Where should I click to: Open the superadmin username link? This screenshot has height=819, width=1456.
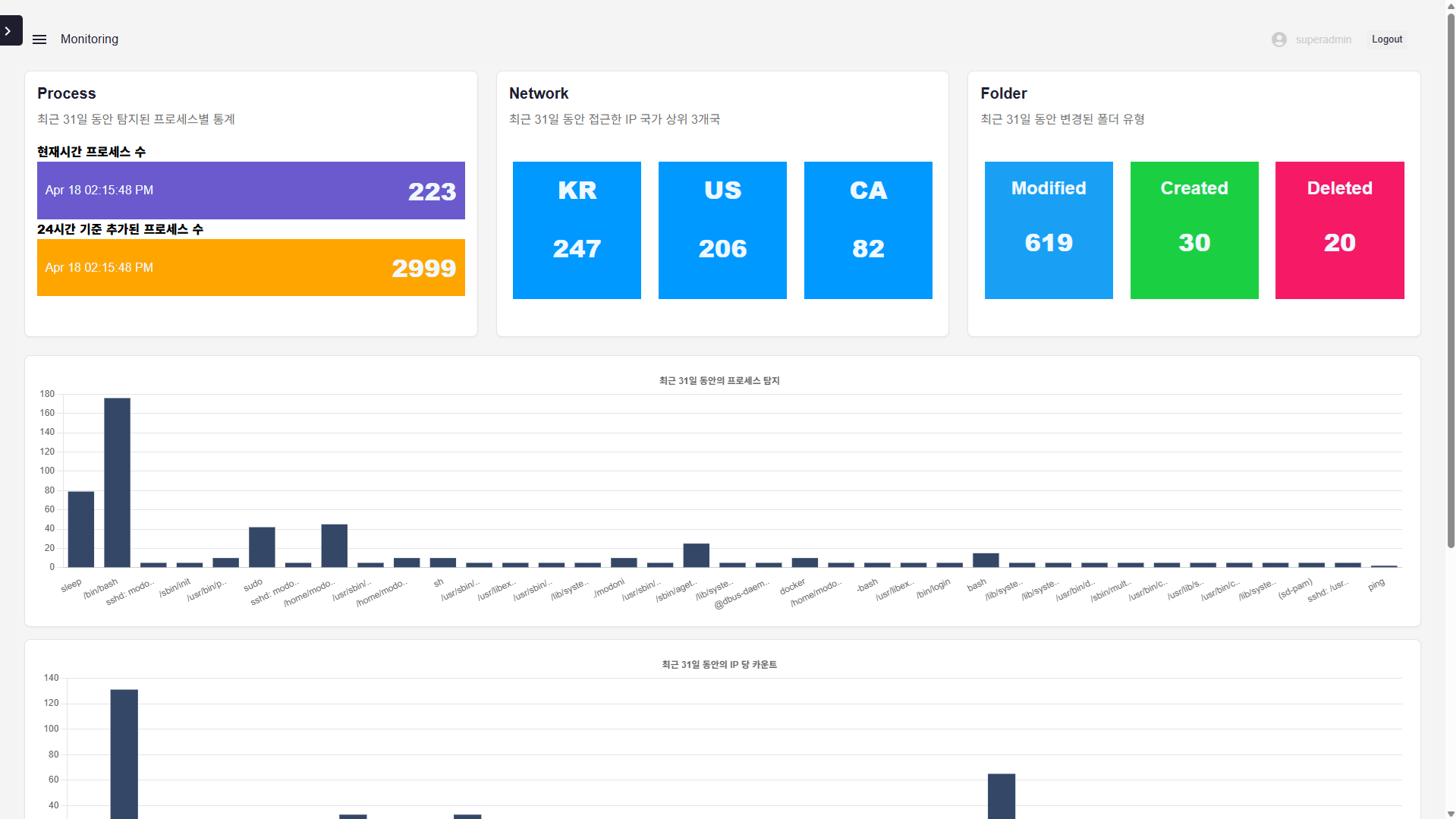pos(1322,39)
